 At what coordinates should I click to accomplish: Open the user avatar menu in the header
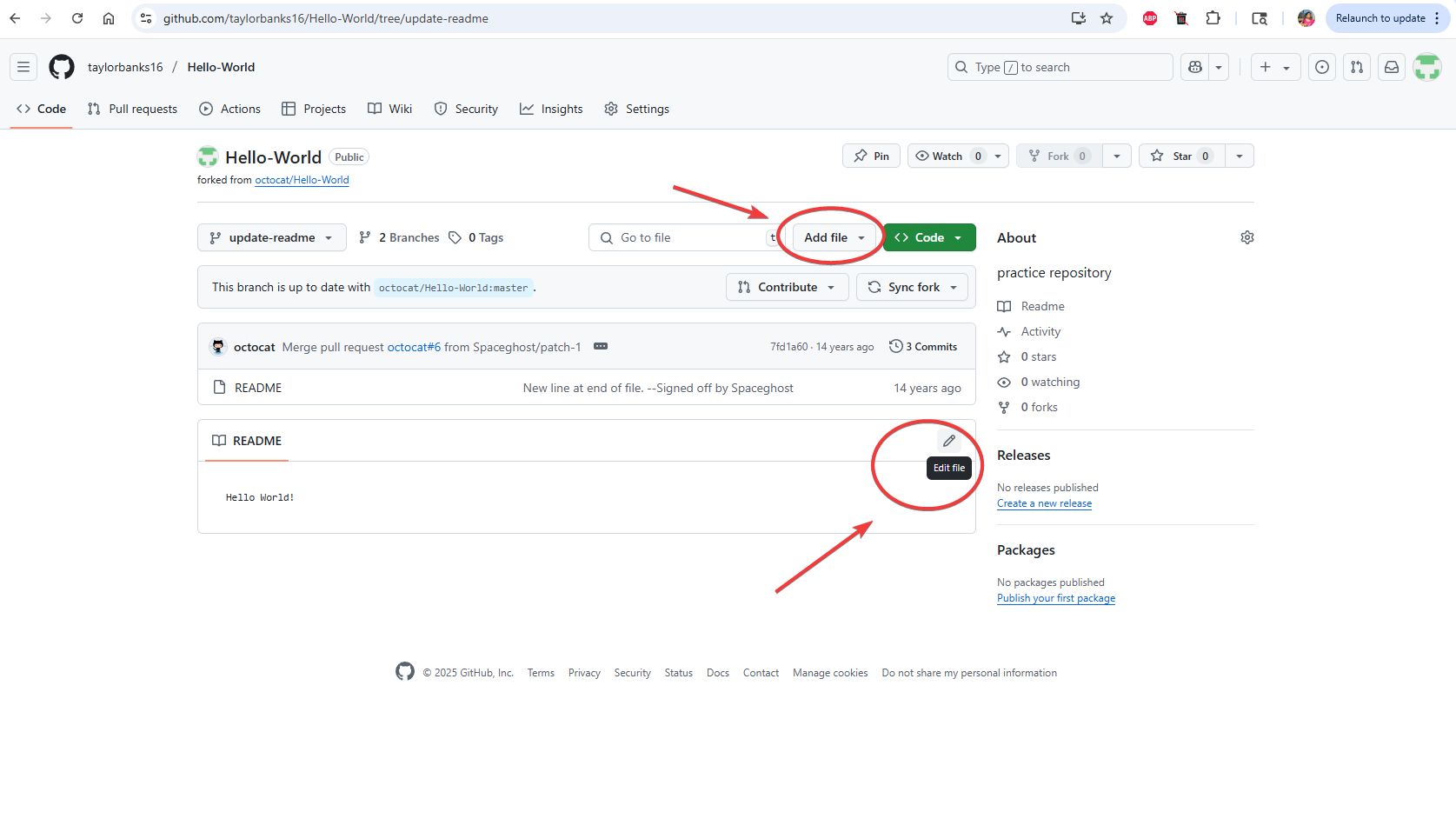[1427, 67]
